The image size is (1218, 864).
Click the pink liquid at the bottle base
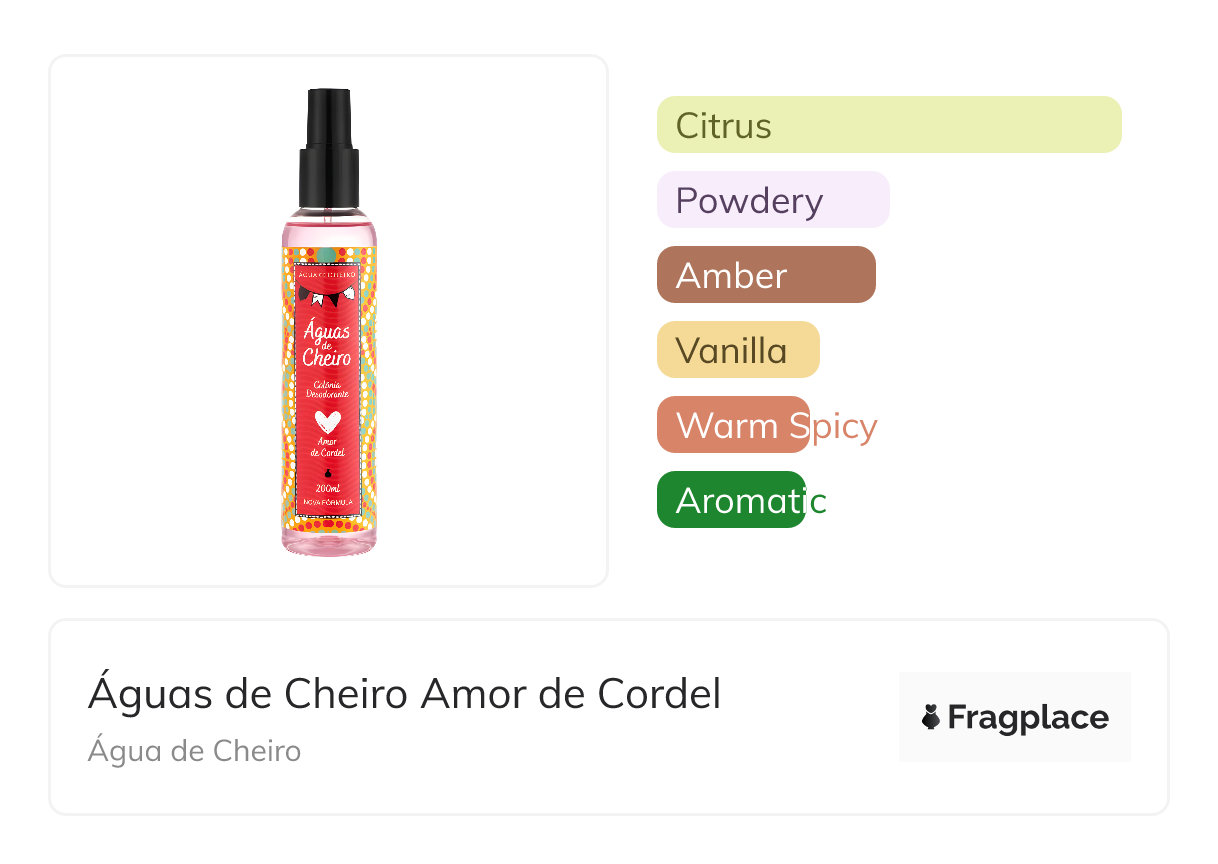pyautogui.click(x=329, y=541)
